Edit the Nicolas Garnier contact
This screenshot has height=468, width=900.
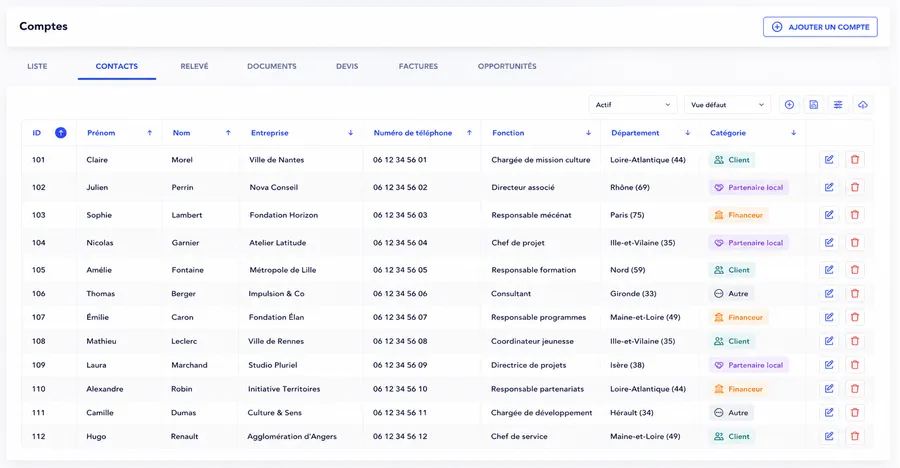point(829,242)
